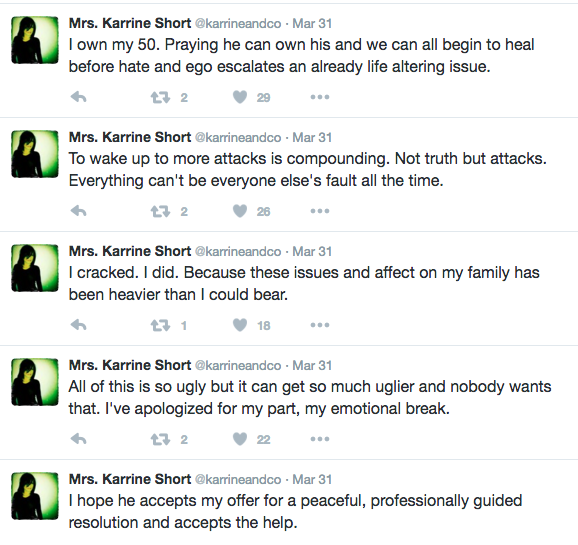
Task: Retweet the "To wake up to more attacks" tweet
Action: point(160,211)
